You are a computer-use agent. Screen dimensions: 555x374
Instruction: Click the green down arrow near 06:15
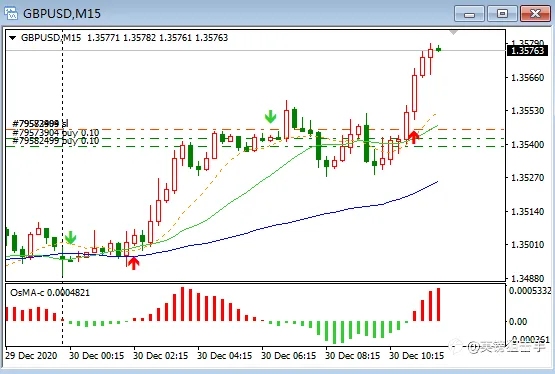[270, 116]
